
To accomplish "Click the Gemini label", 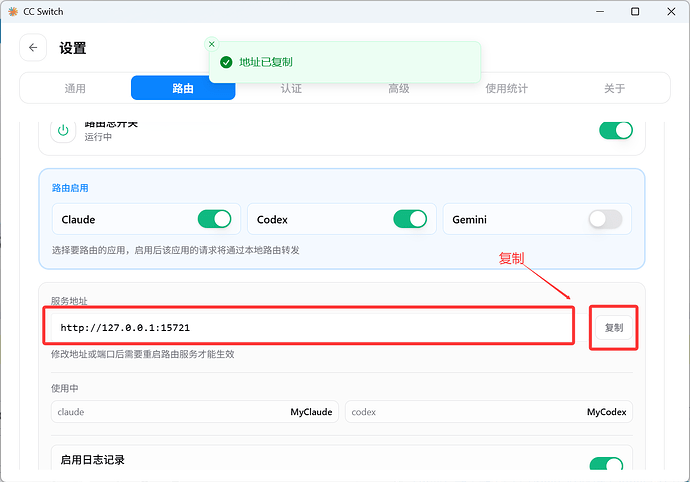I will (x=470, y=219).
